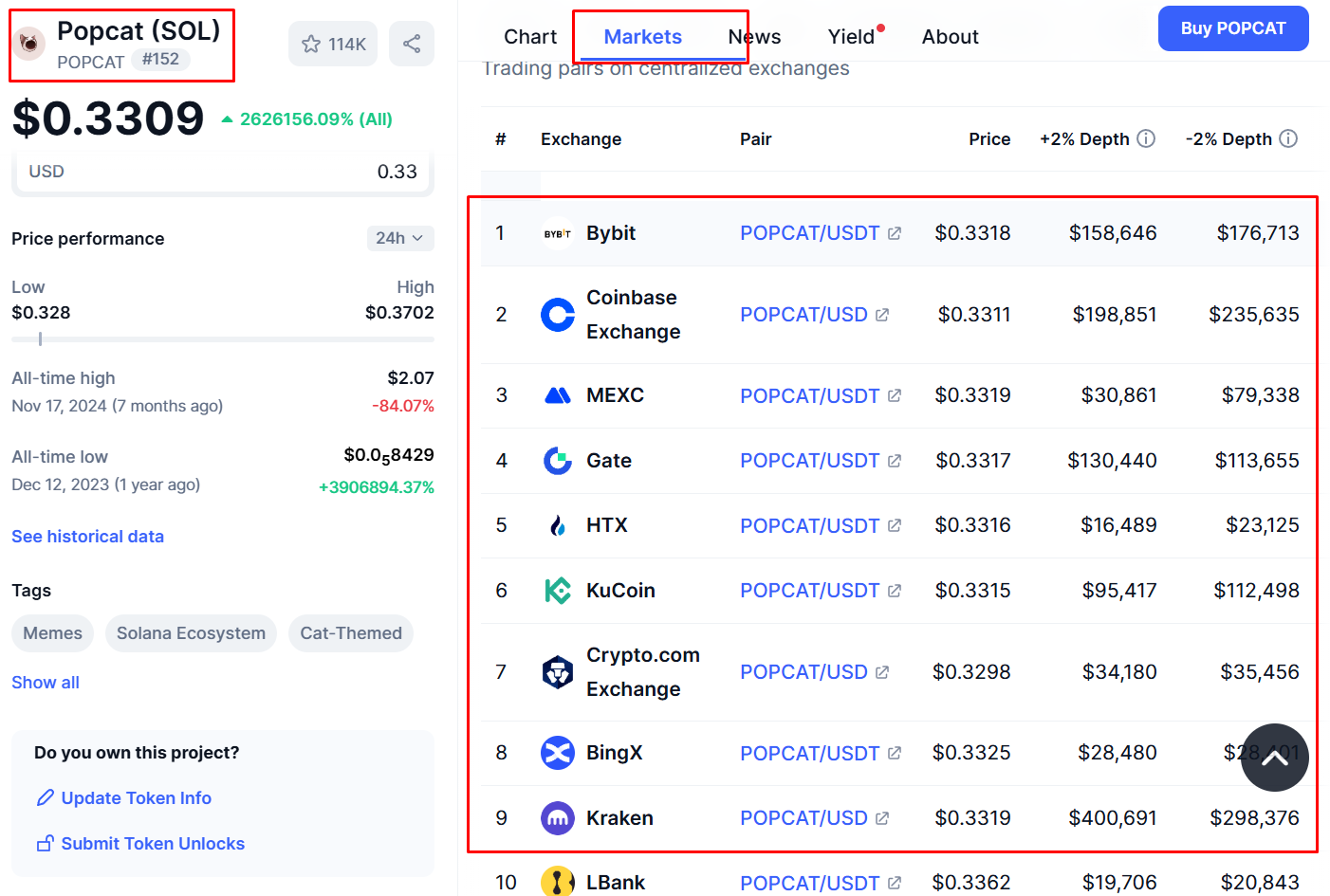
Task: Open external link icon beside Kraken POPCAT/USD
Action: click(x=882, y=818)
